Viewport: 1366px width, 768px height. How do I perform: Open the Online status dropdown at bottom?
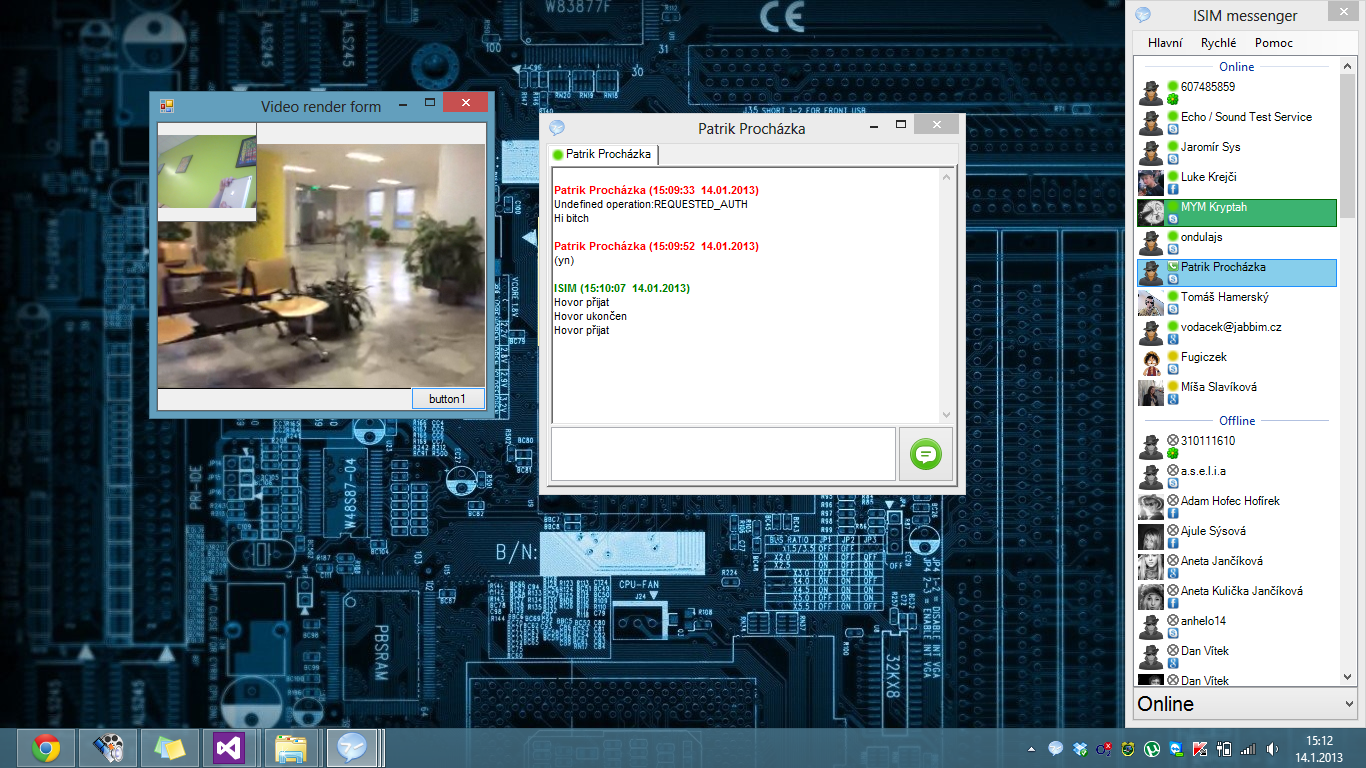click(1244, 704)
